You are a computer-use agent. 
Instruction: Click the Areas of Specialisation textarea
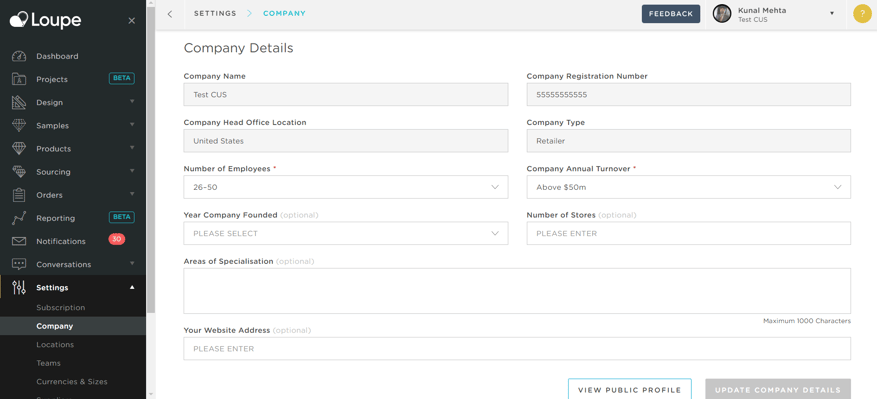517,291
